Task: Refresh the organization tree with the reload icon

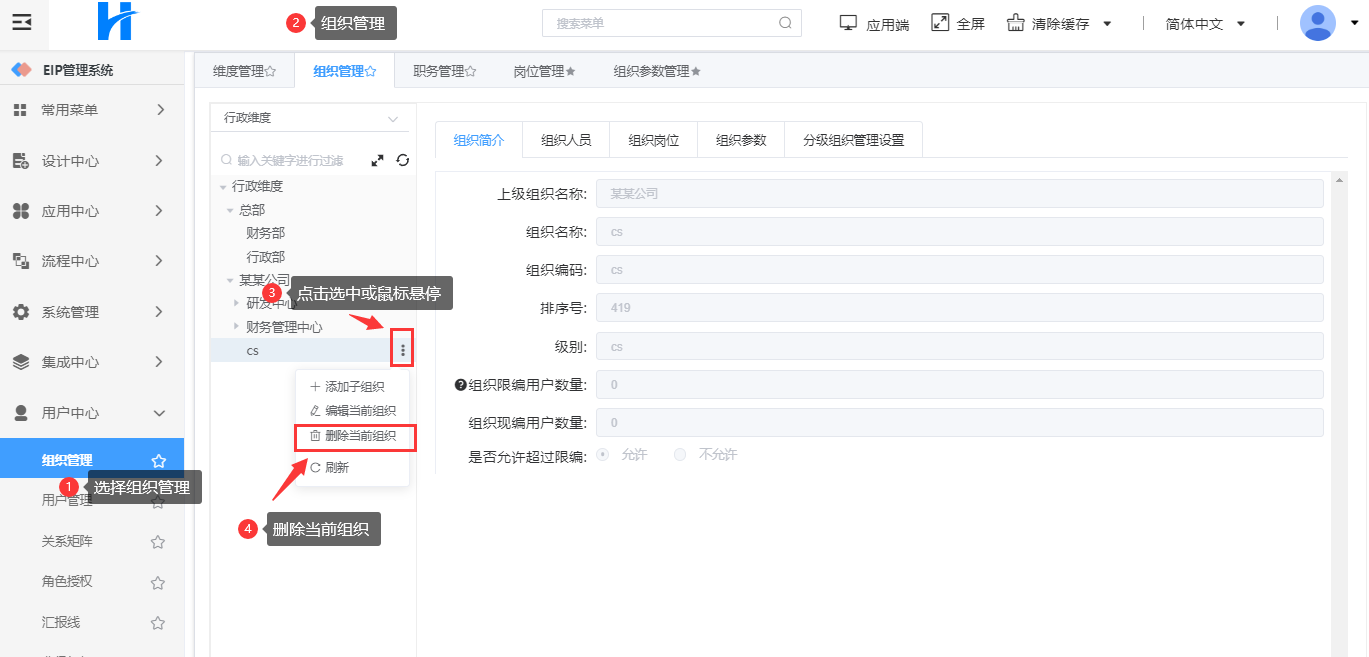Action: 403,160
